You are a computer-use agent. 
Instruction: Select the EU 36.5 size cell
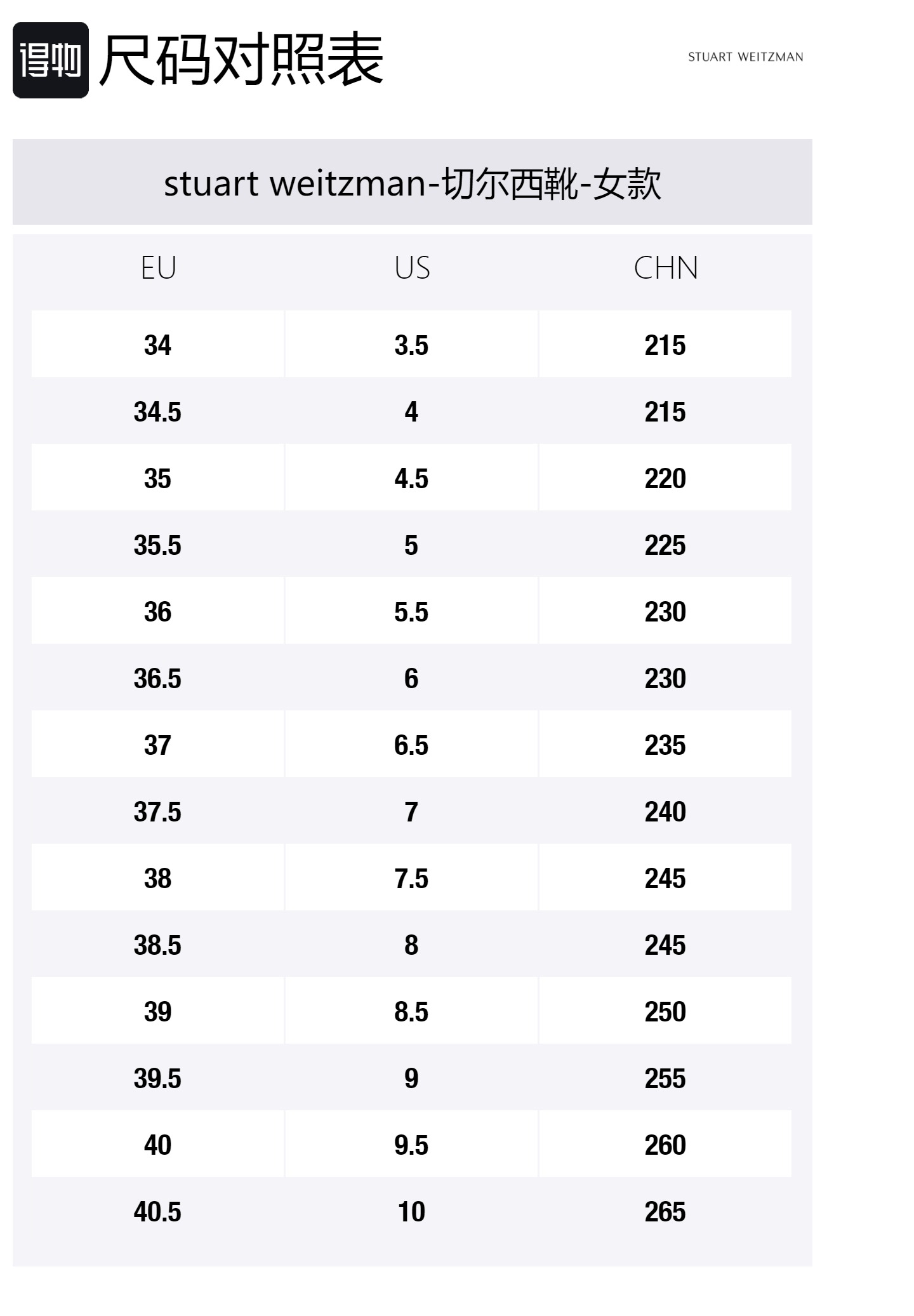pyautogui.click(x=157, y=677)
